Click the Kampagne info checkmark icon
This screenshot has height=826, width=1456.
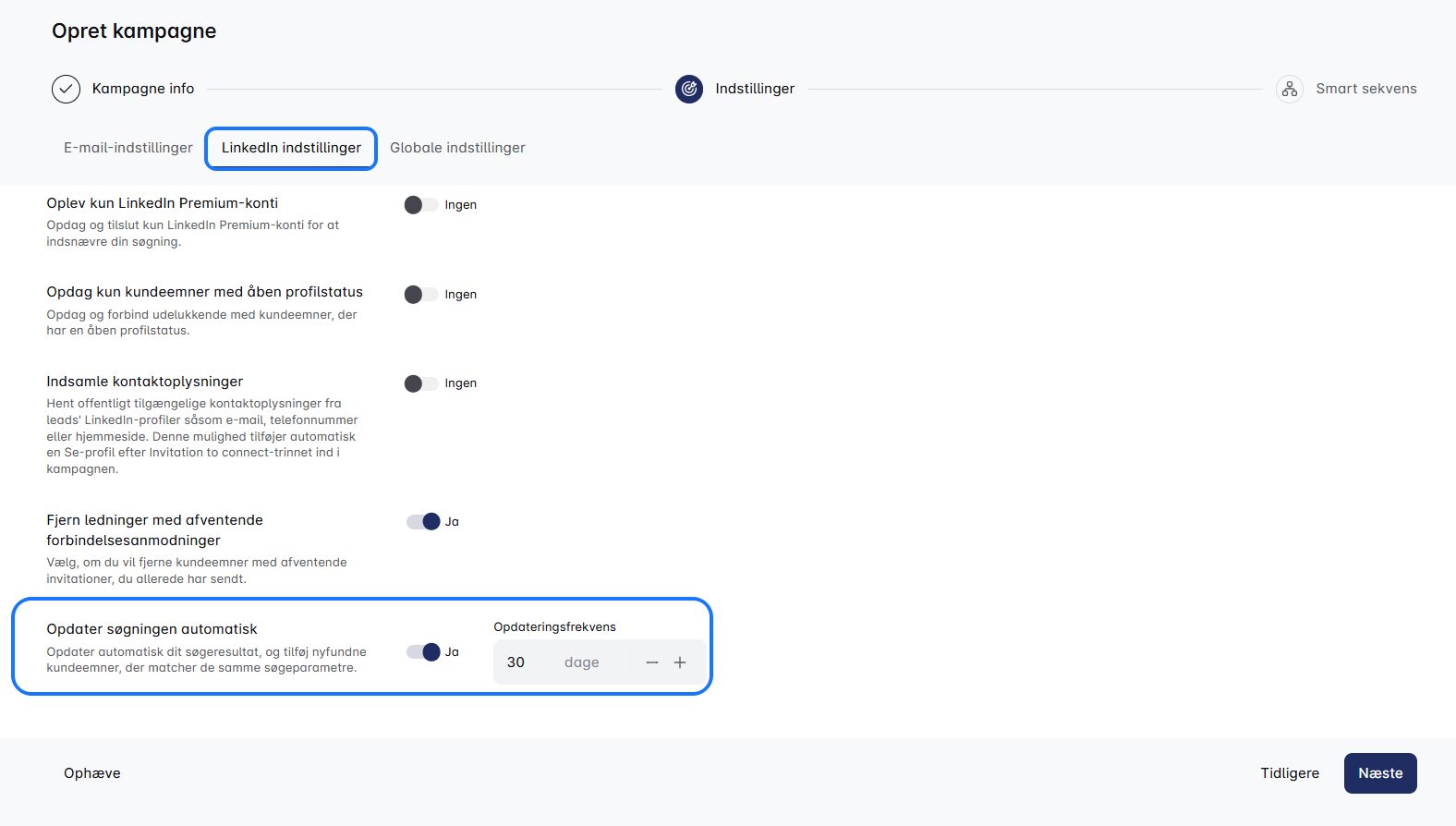pos(66,89)
